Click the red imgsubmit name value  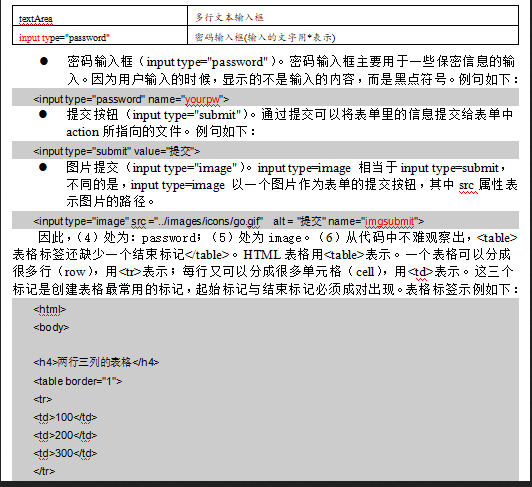[x=390, y=221]
